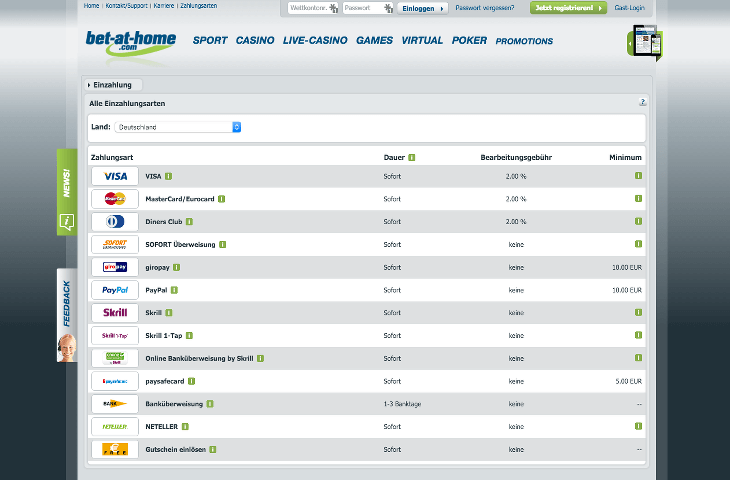Image resolution: width=730 pixels, height=480 pixels.
Task: Click the help question mark icon
Action: pyautogui.click(x=642, y=102)
